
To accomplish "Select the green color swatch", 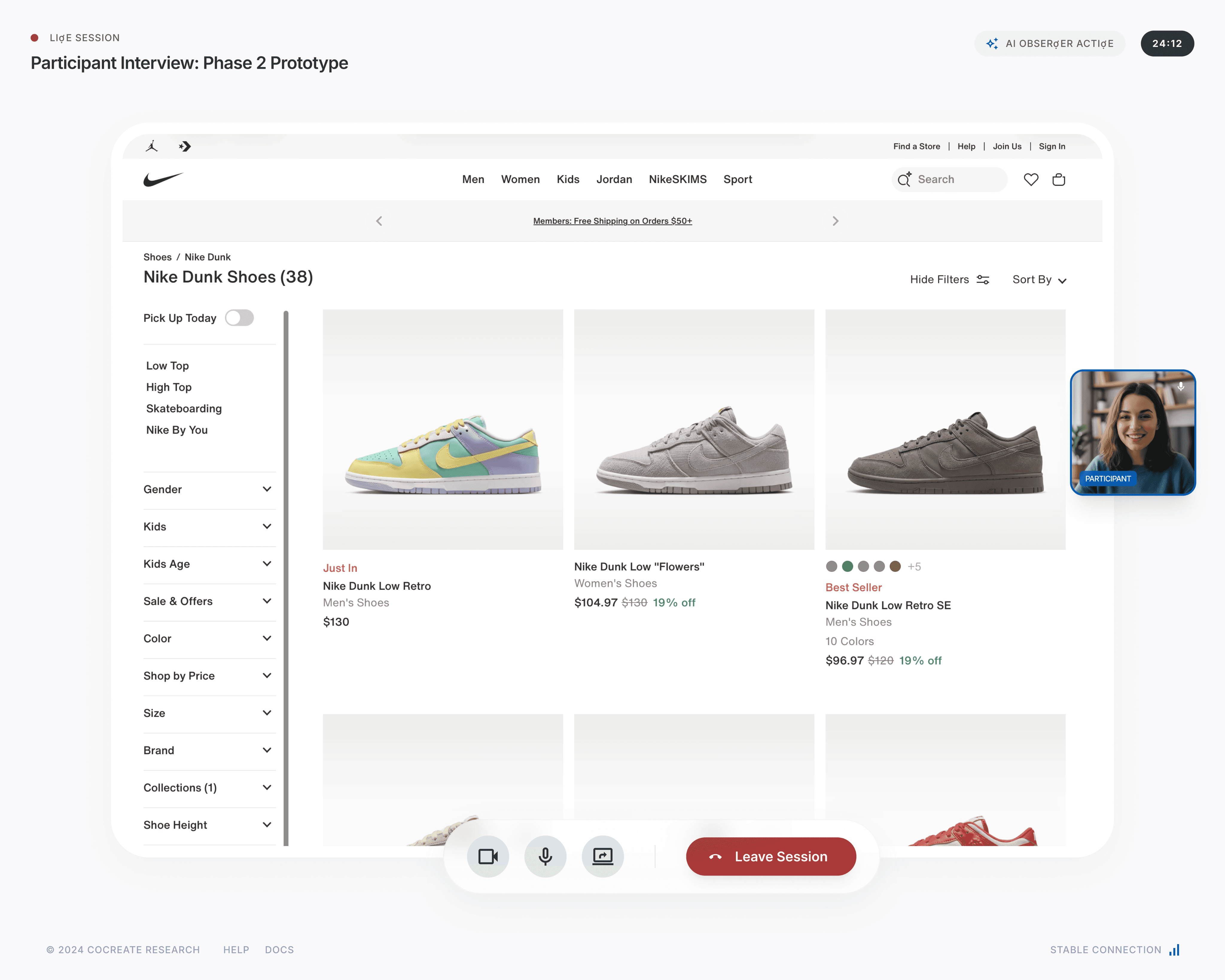I will [x=847, y=566].
